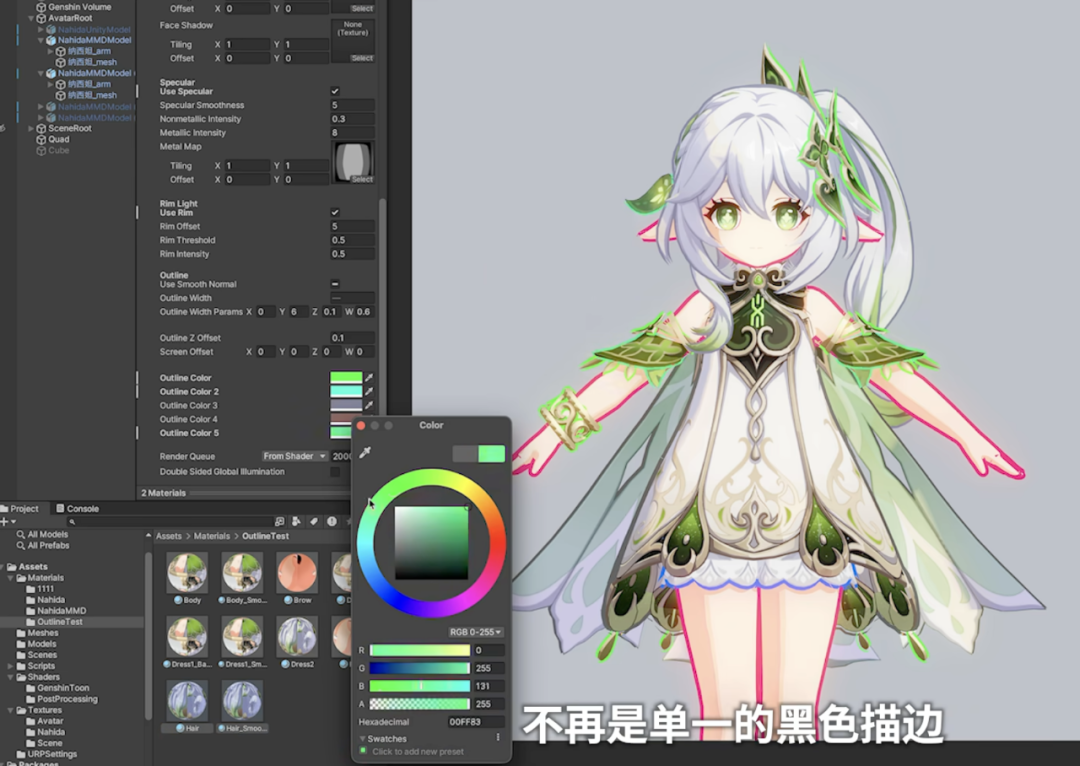Collapse the Materials folder tree arrow

tap(11, 578)
